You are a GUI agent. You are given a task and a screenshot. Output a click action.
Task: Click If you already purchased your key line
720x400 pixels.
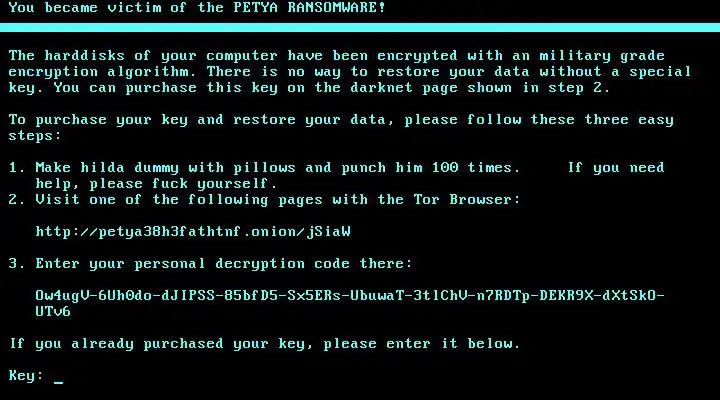264,344
